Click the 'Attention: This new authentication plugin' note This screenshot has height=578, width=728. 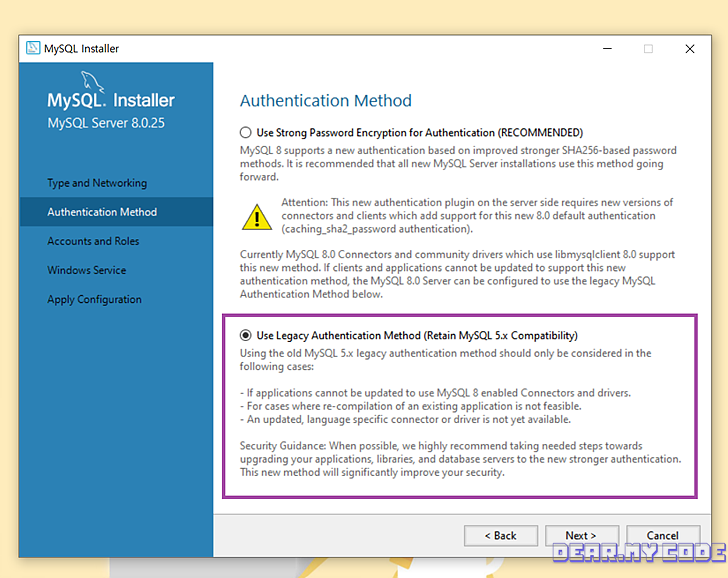click(x=477, y=216)
